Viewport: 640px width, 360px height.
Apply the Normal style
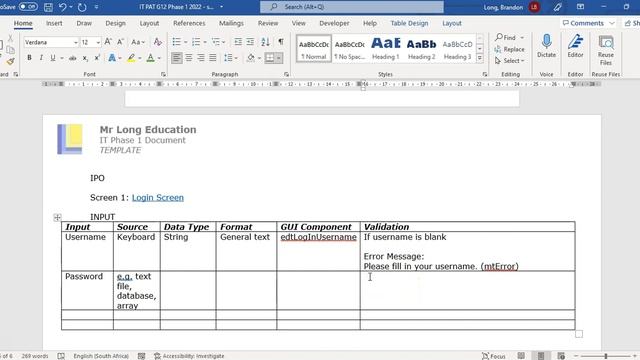click(313, 49)
